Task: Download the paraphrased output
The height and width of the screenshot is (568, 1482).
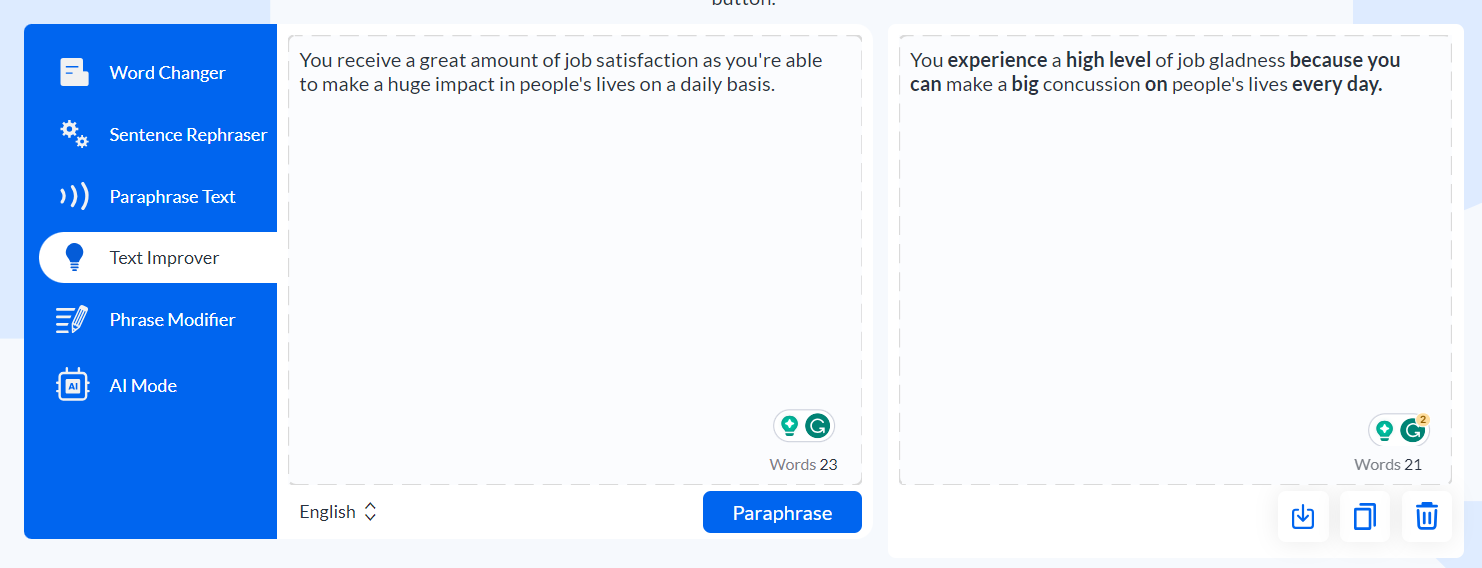Action: click(1302, 517)
